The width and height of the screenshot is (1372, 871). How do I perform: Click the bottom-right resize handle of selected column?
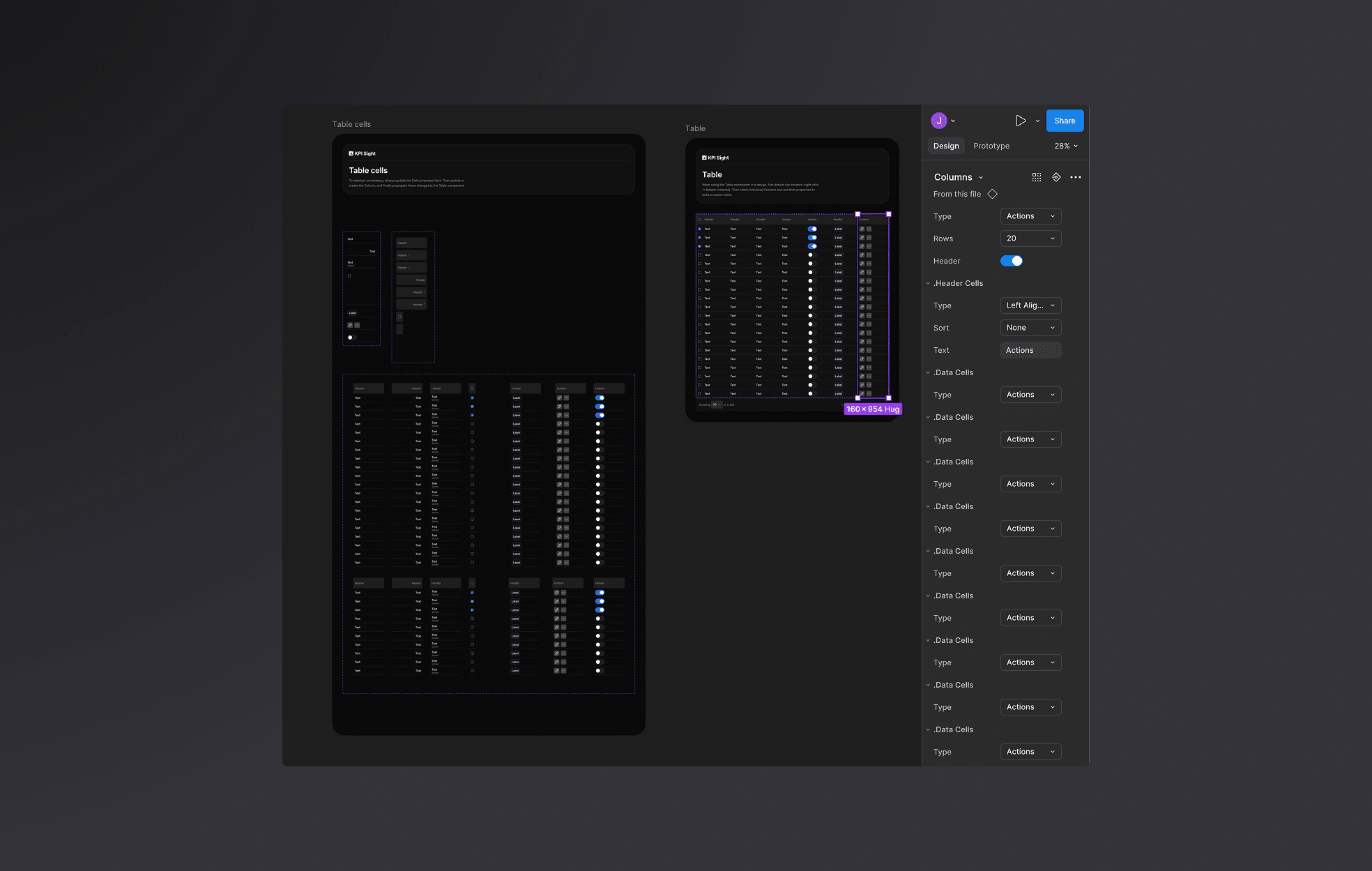pos(888,397)
